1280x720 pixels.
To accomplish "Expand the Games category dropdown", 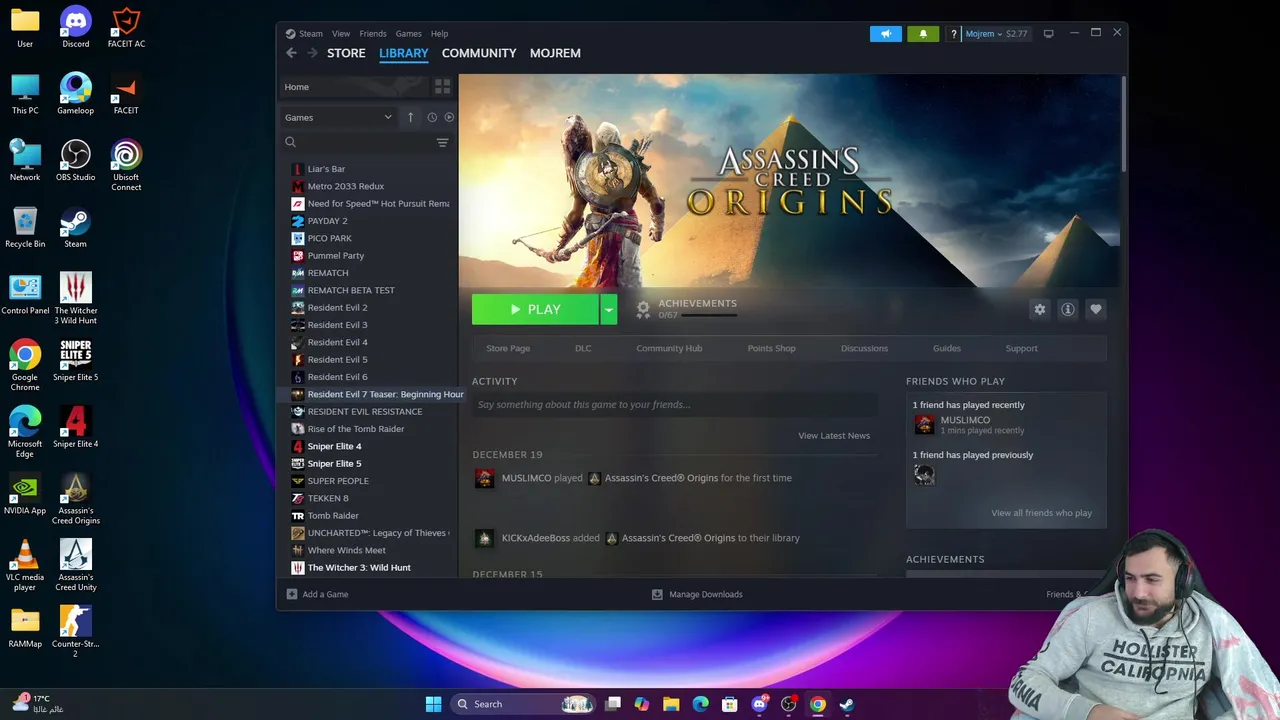I will coord(338,117).
